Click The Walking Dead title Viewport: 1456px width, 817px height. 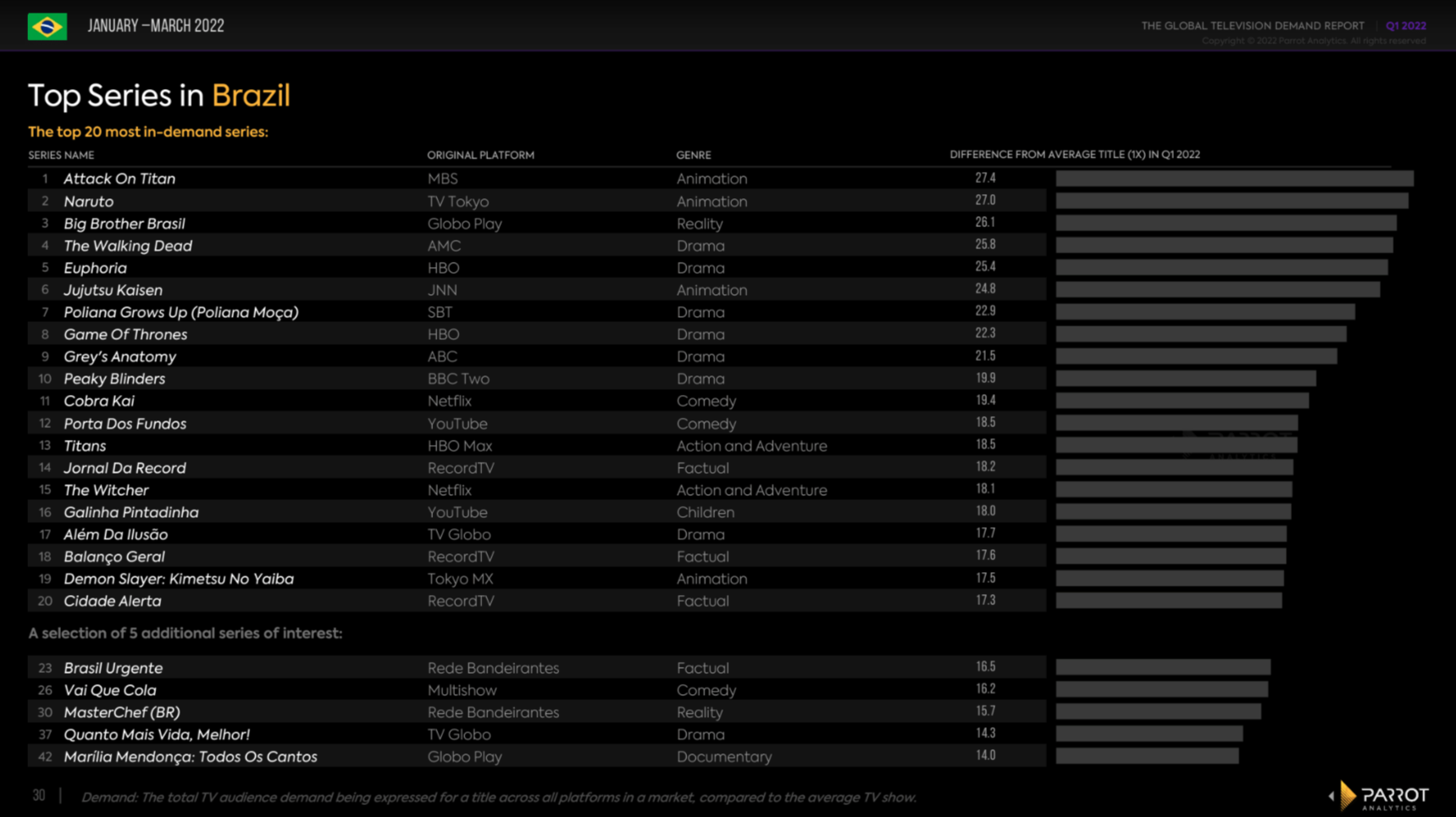(128, 246)
